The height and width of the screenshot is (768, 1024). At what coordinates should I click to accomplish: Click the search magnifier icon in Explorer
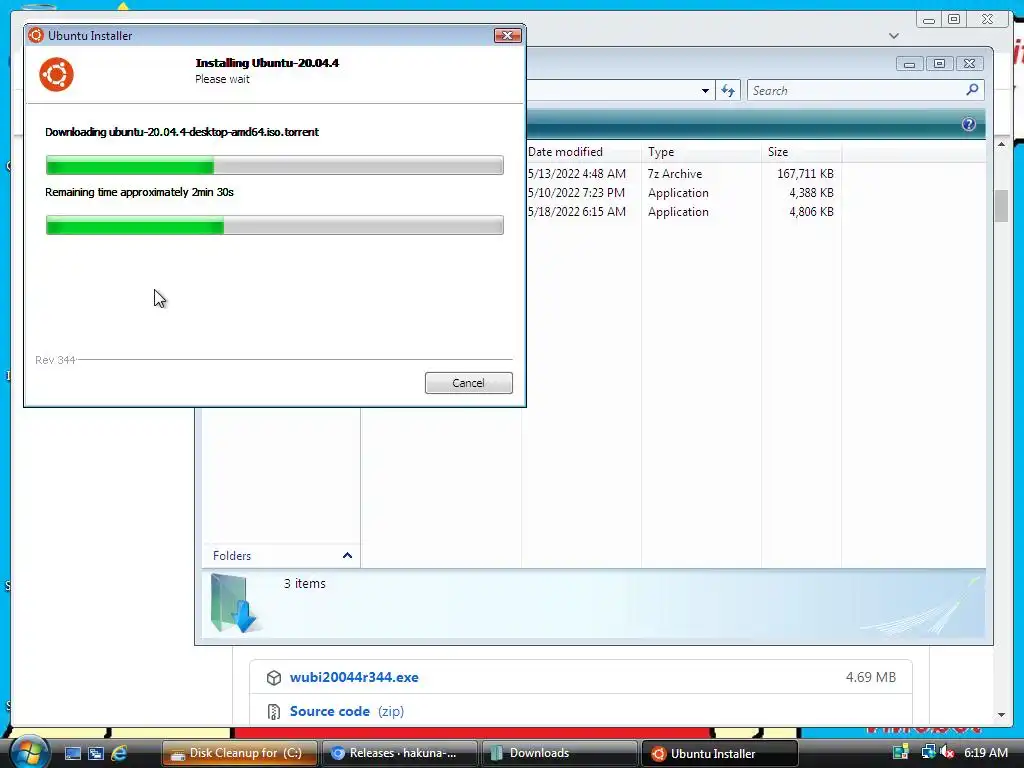972,89
